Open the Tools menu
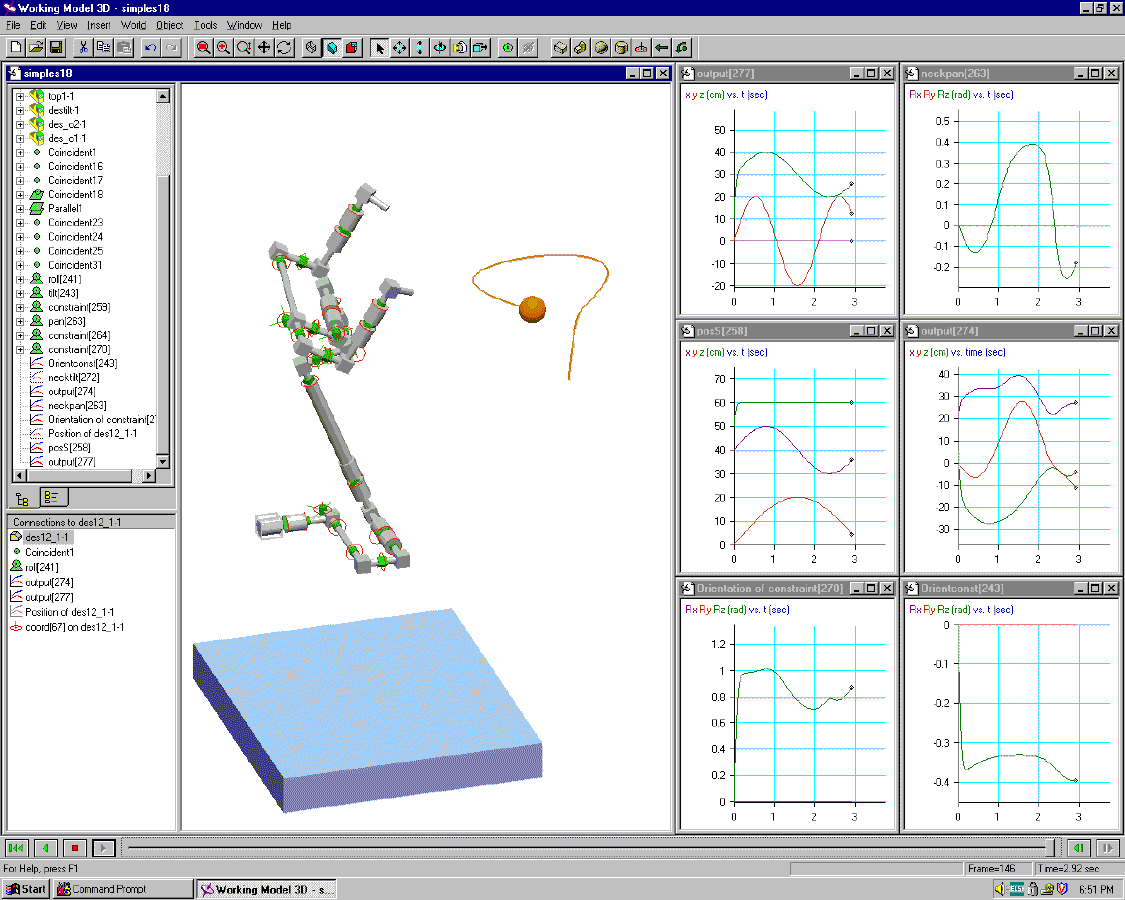The image size is (1125, 900). (x=206, y=25)
